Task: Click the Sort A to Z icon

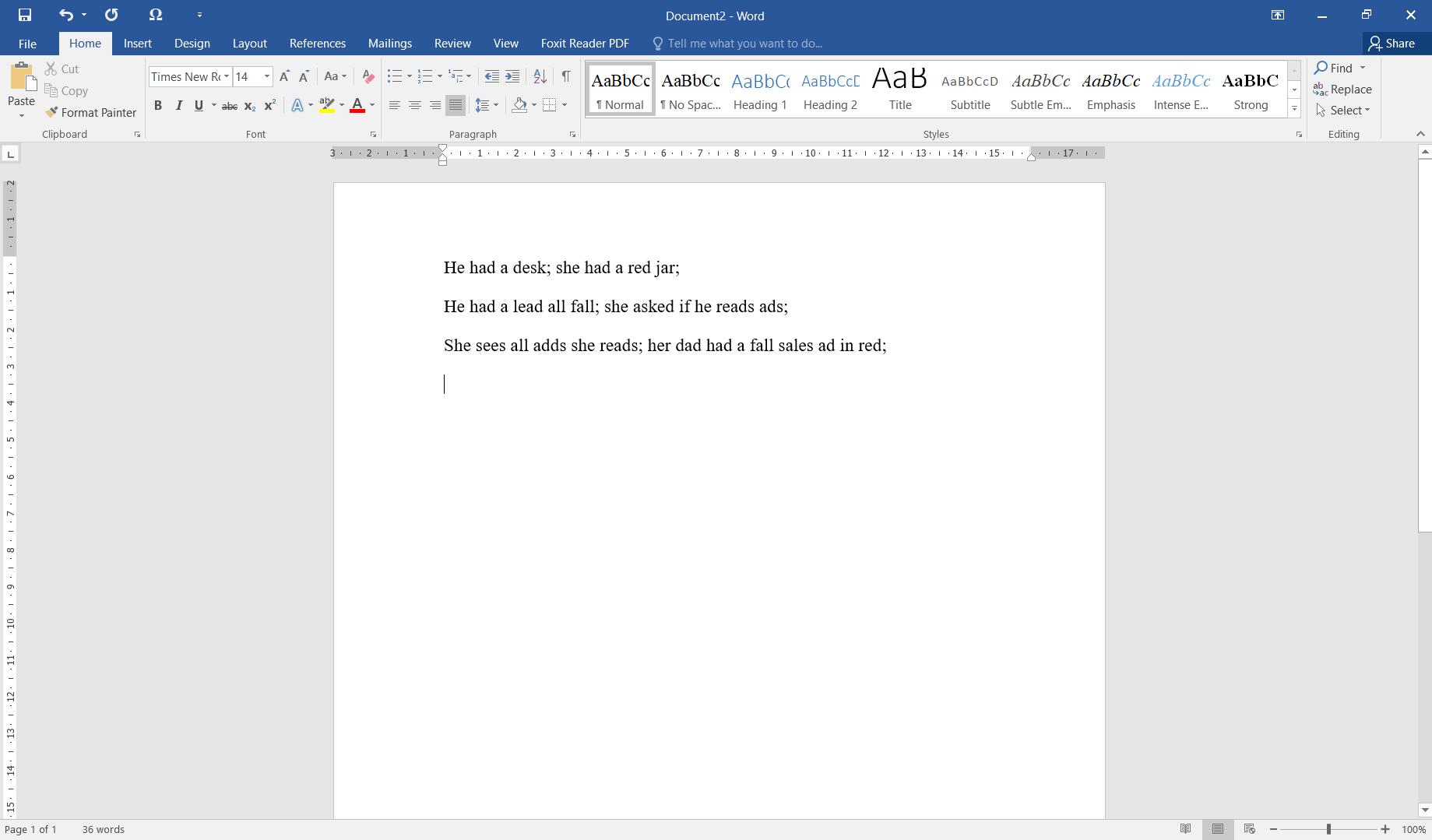Action: [x=540, y=76]
